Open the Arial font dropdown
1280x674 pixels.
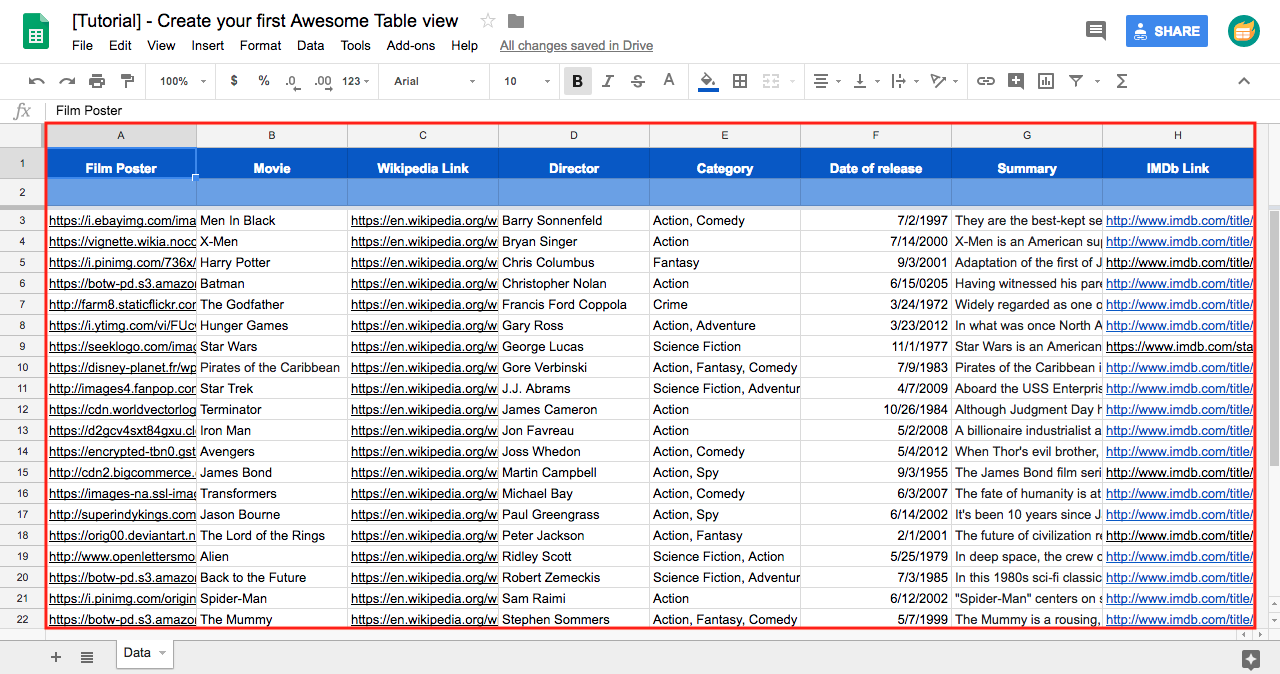click(434, 81)
